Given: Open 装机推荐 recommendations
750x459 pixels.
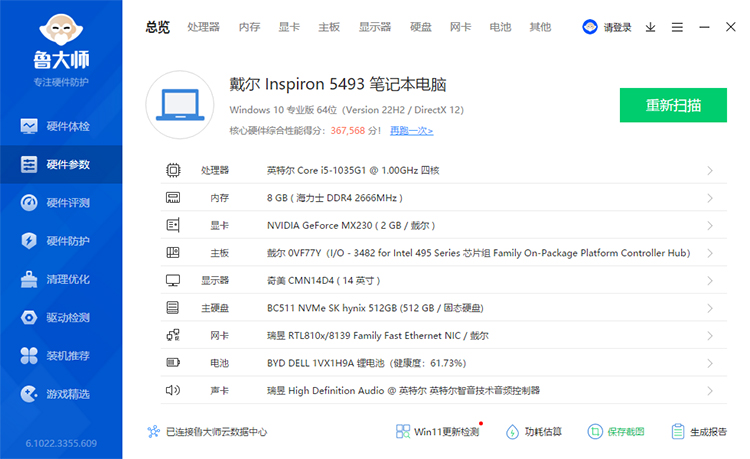Looking at the screenshot, I should pyautogui.click(x=61, y=356).
